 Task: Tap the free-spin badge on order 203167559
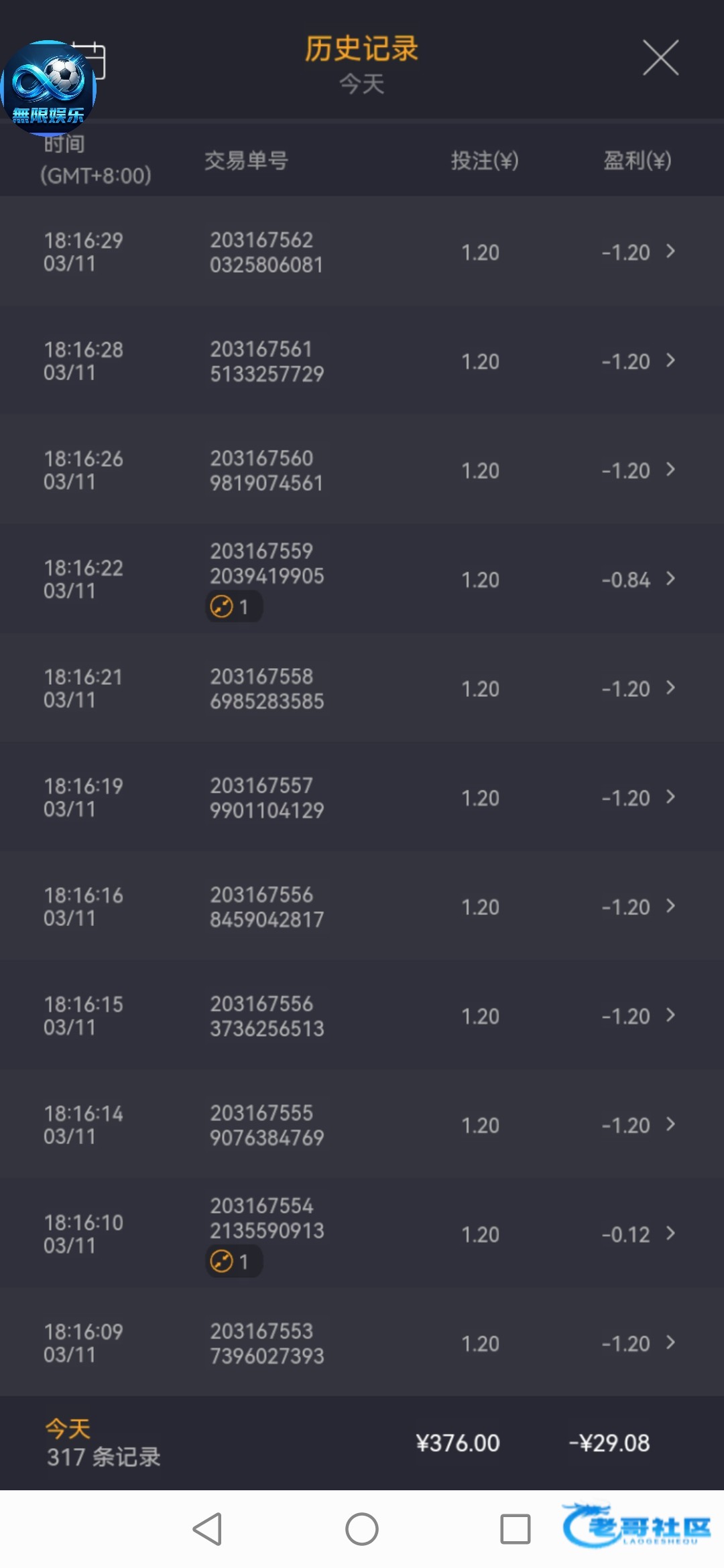point(233,607)
